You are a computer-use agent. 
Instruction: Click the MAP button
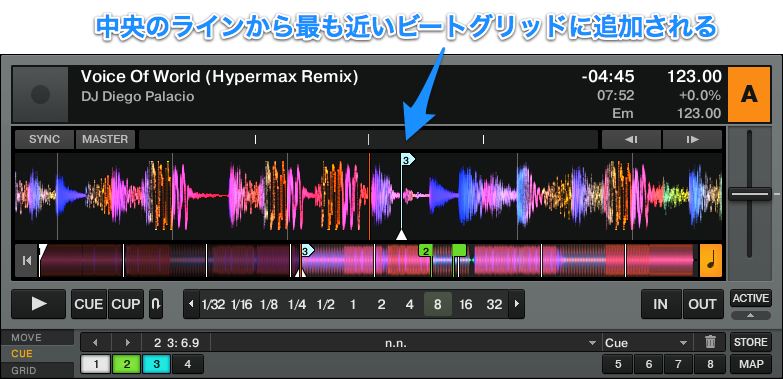point(751,364)
